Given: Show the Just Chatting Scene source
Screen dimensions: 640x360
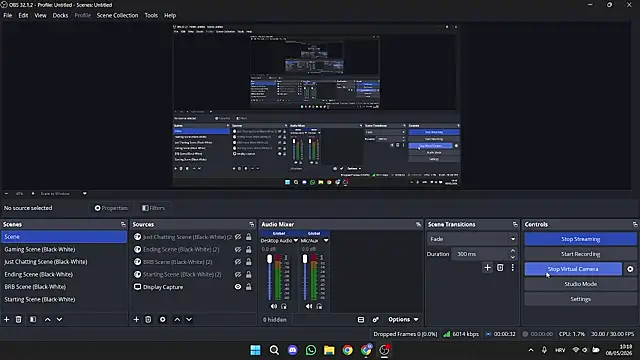Looking at the screenshot, I should [x=238, y=237].
